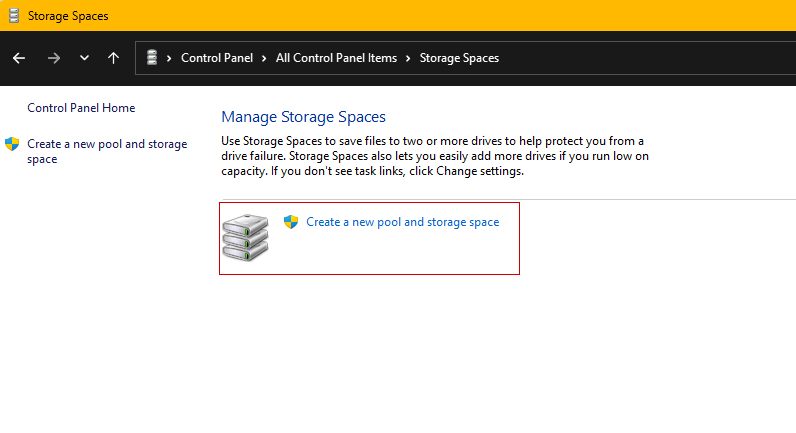Click the stacked hard drives icon

coord(245,238)
